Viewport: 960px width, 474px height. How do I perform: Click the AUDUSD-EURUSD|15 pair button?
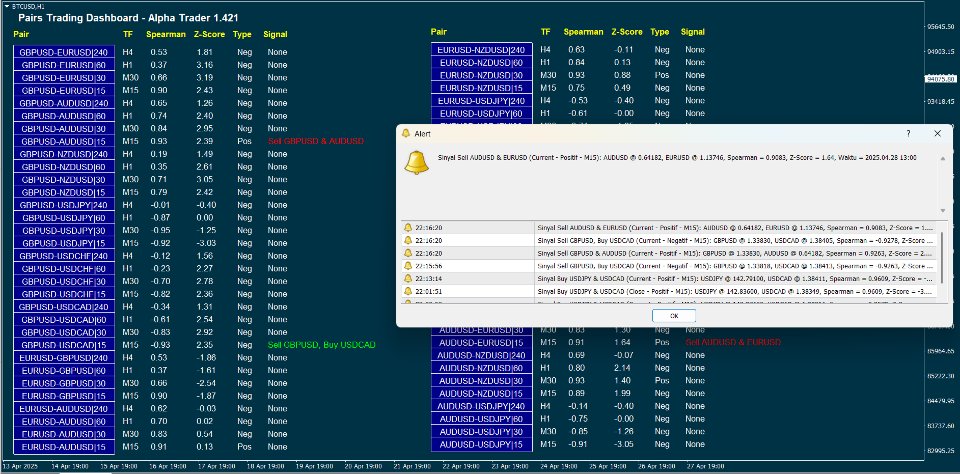coord(482,343)
